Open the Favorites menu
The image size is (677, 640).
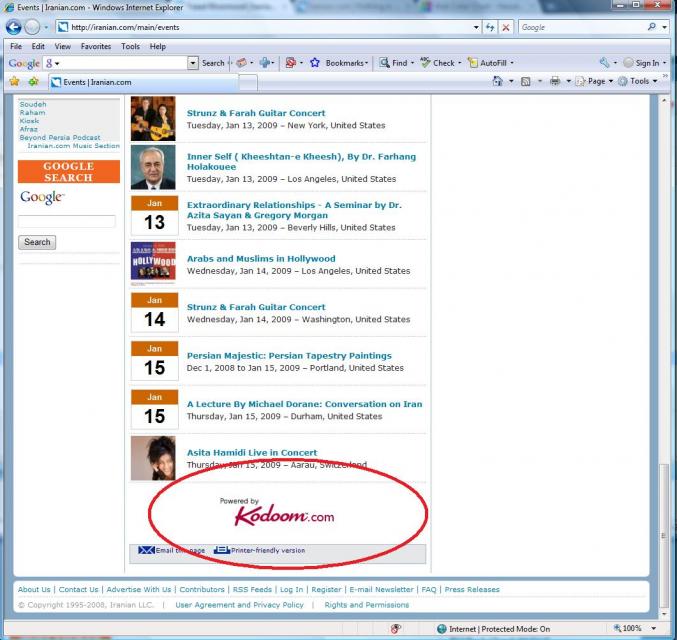point(96,46)
